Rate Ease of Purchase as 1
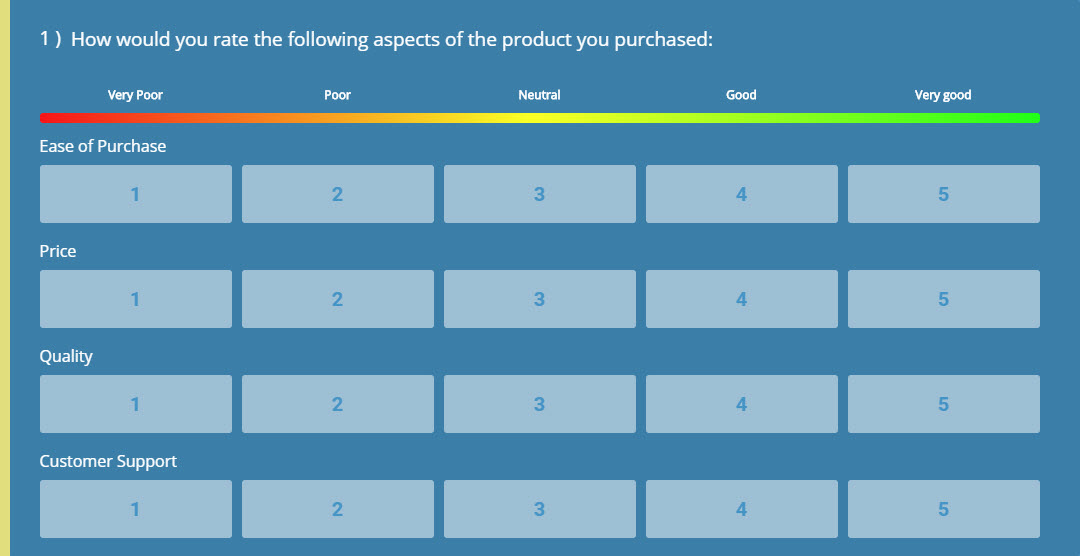The height and width of the screenshot is (556, 1080). (x=136, y=194)
